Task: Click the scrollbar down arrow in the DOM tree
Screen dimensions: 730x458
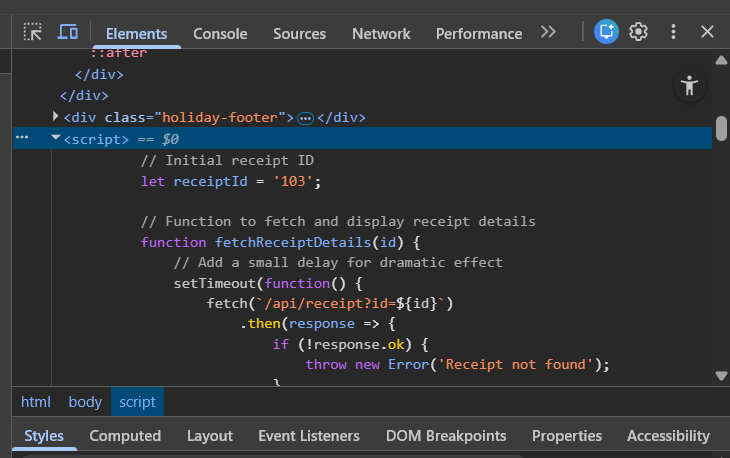Action: pyautogui.click(x=721, y=376)
